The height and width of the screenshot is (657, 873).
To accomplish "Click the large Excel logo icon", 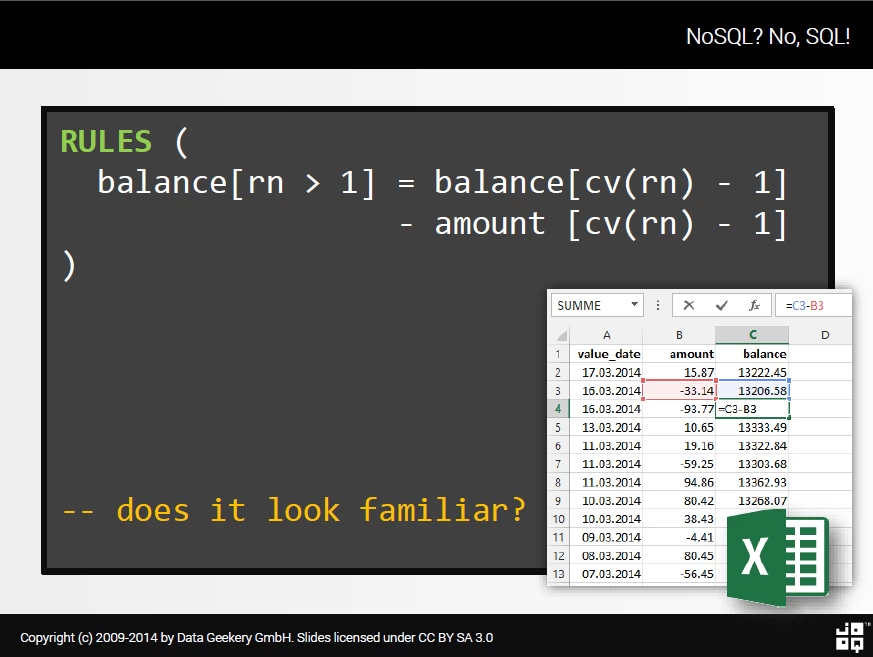I will coord(778,557).
